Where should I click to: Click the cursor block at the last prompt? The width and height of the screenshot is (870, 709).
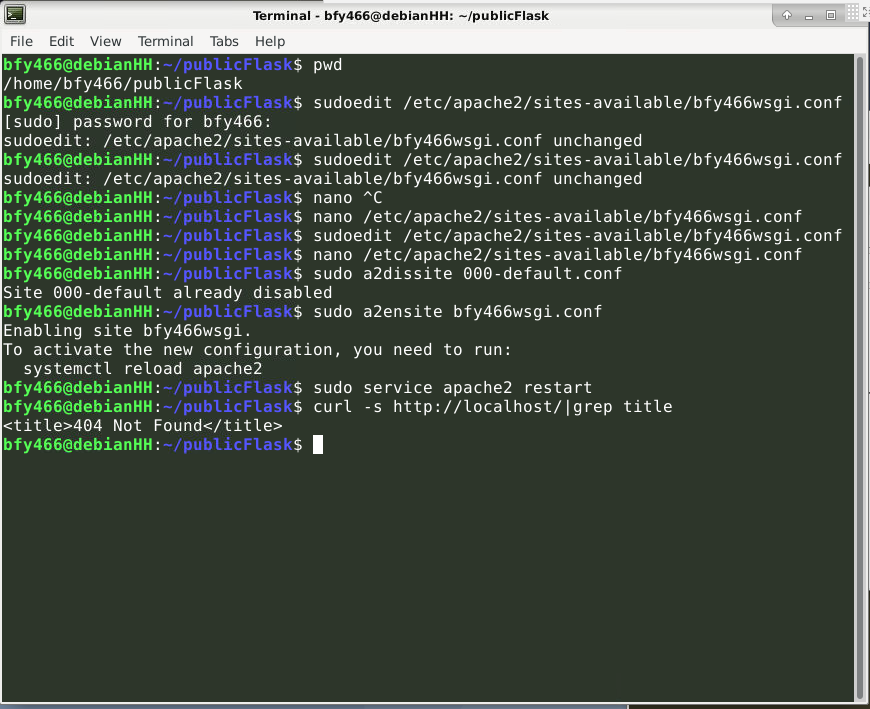pos(318,445)
